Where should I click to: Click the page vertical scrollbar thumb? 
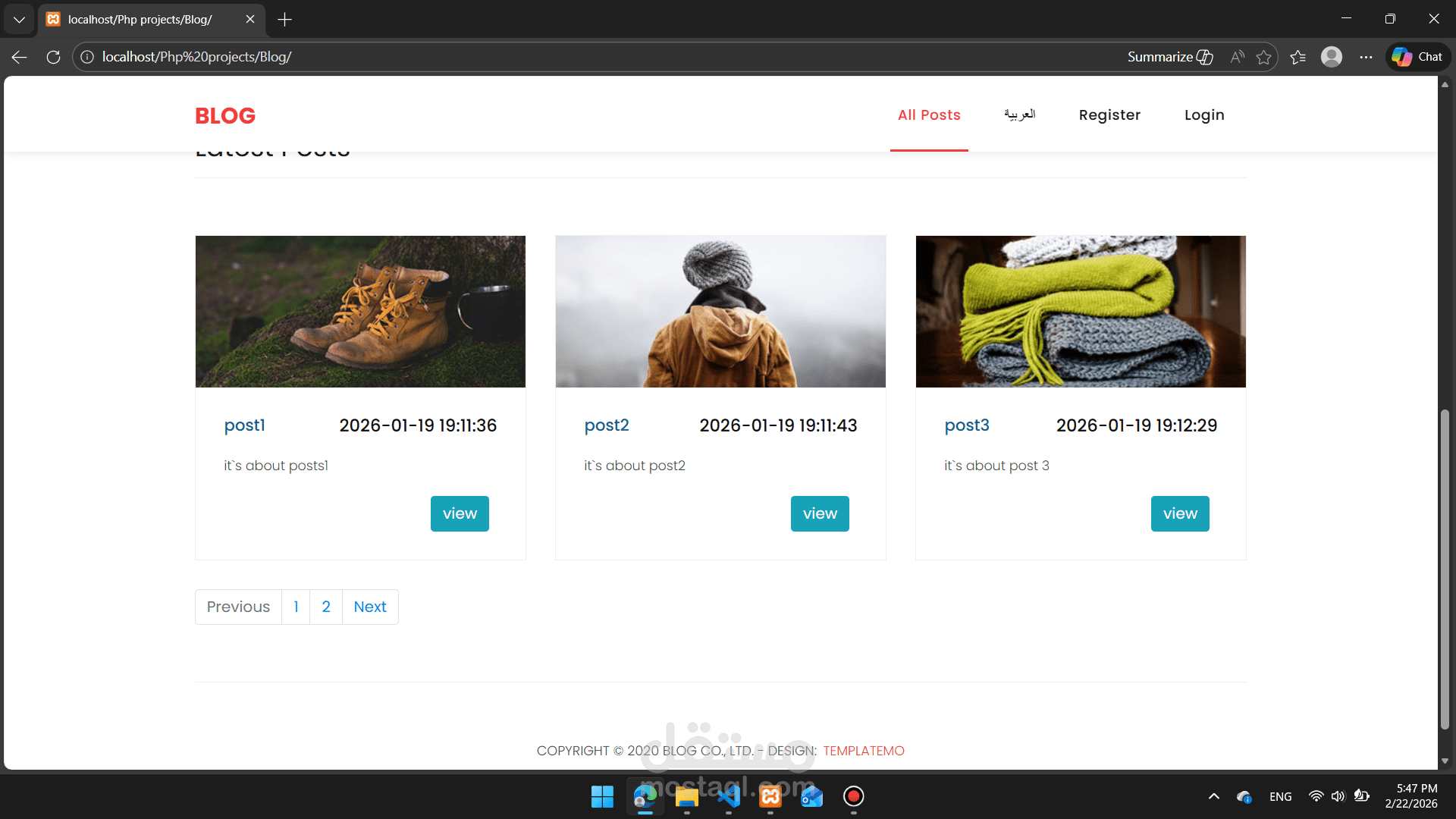pyautogui.click(x=1445, y=569)
